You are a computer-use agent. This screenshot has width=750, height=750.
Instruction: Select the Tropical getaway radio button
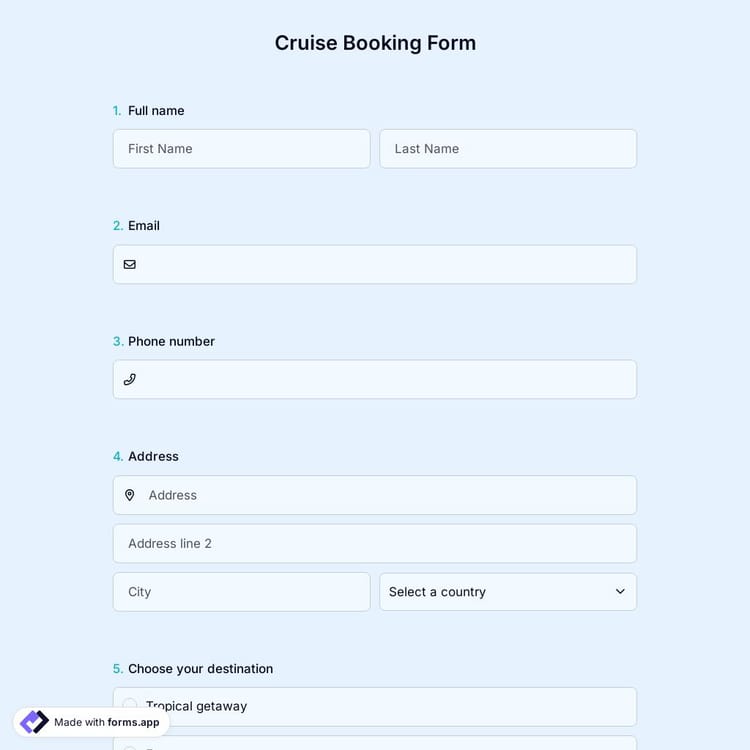pos(130,706)
